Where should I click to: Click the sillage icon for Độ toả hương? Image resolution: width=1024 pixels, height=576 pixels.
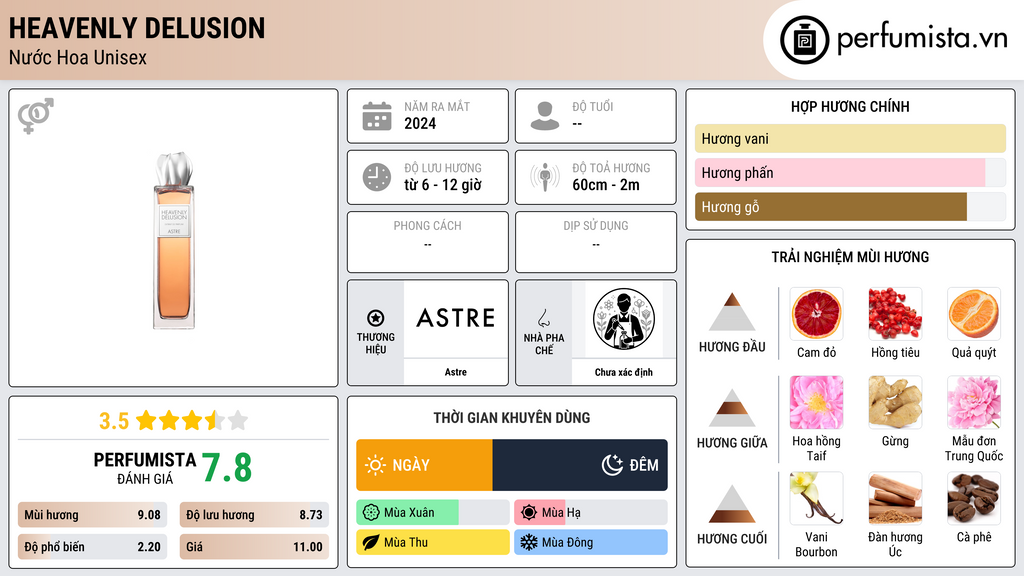pyautogui.click(x=545, y=177)
